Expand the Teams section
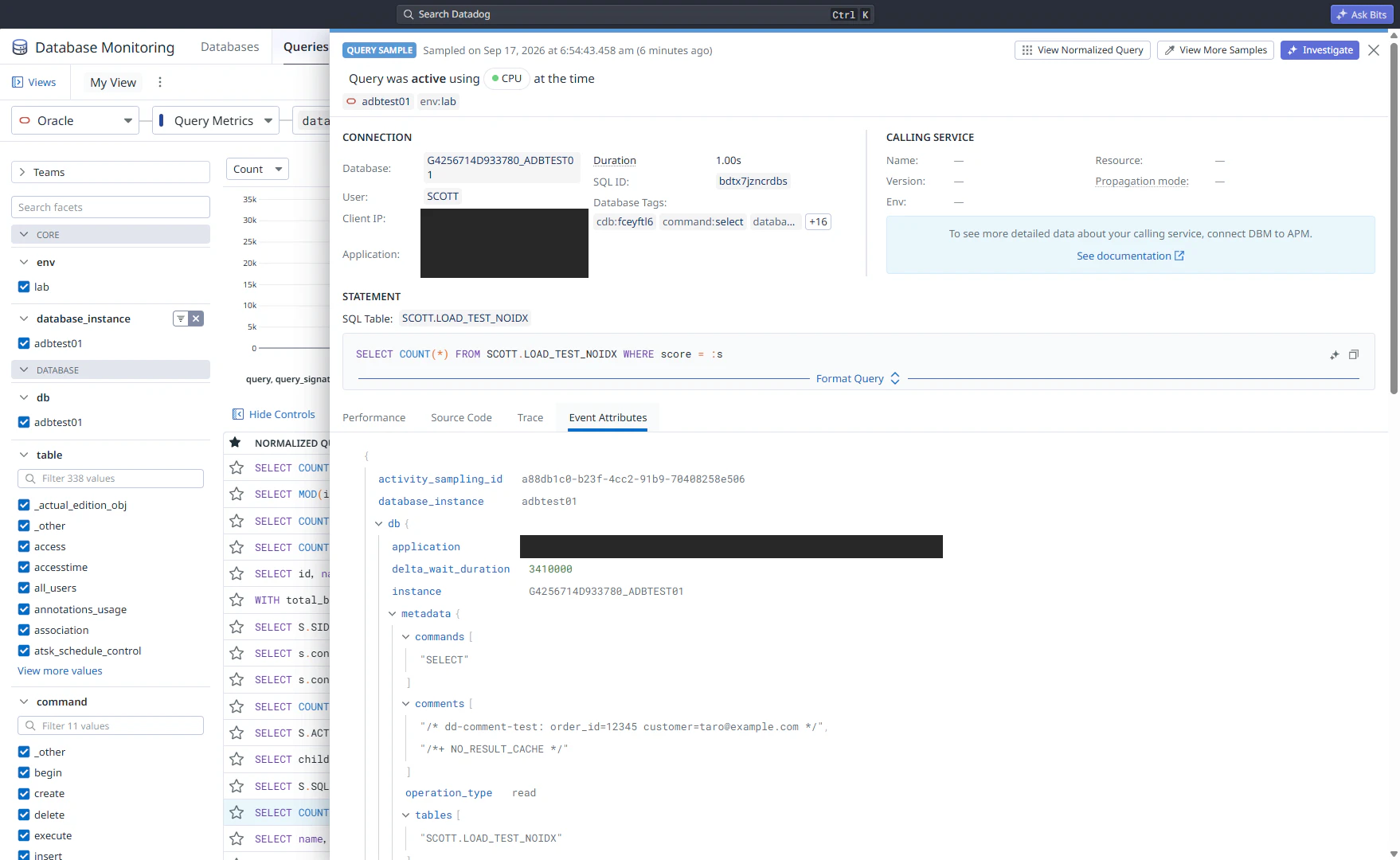The width and height of the screenshot is (1400, 860). point(111,172)
